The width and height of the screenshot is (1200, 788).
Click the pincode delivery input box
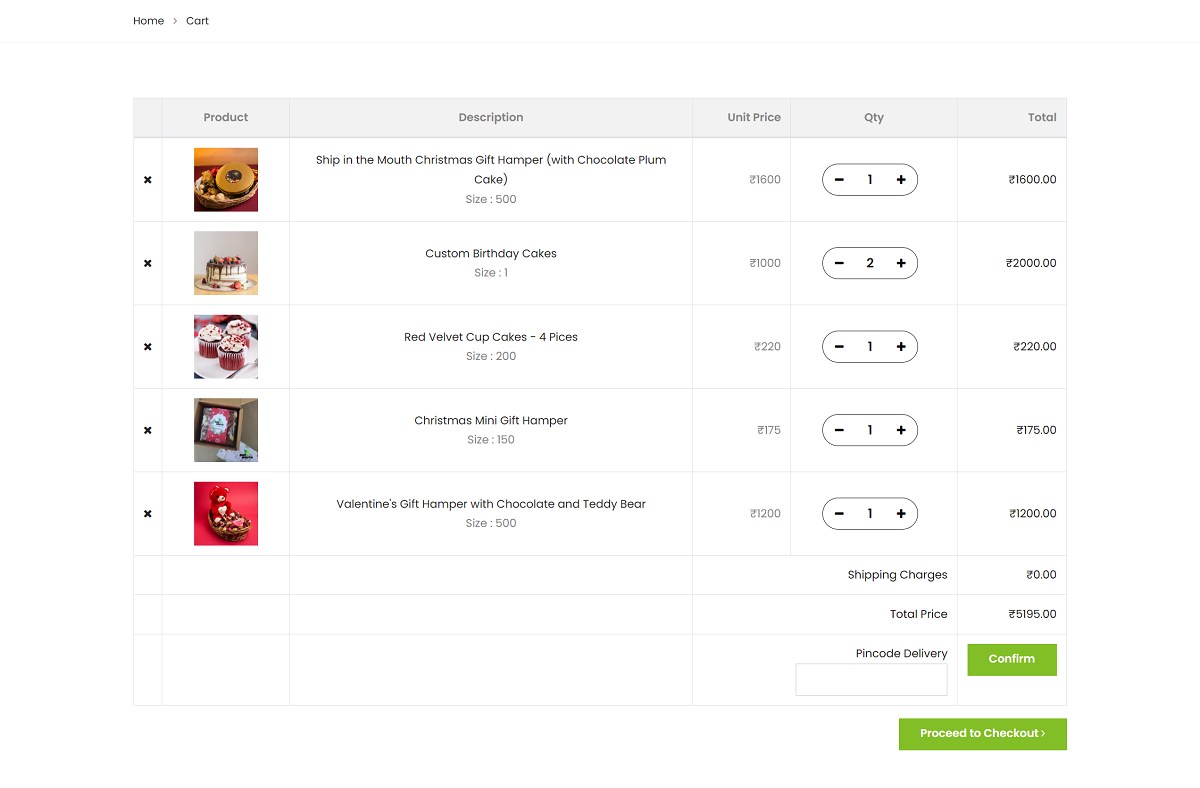[x=871, y=679]
